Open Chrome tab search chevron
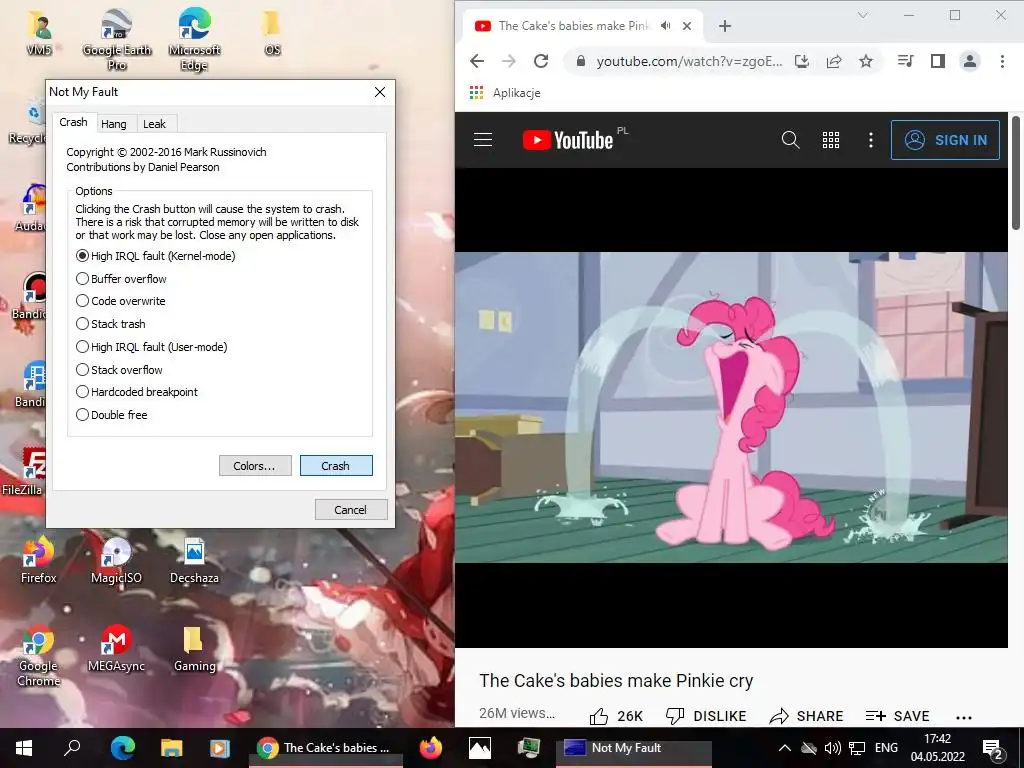Viewport: 1024px width, 768px height. tap(863, 15)
